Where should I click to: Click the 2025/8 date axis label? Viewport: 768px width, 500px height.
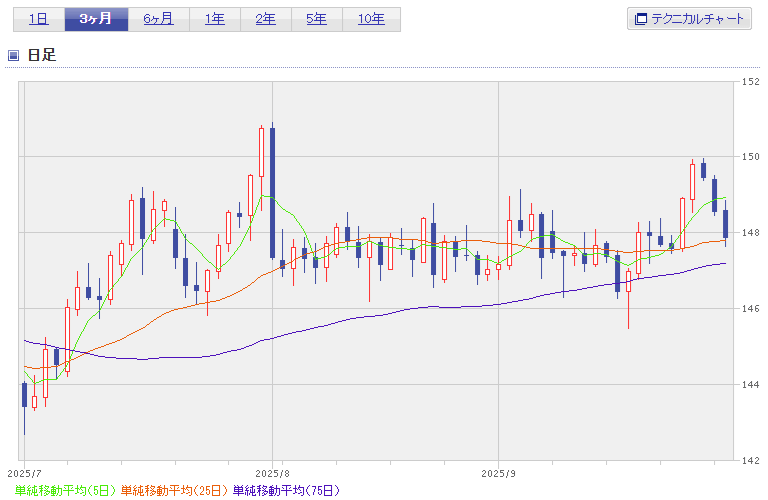(272, 471)
